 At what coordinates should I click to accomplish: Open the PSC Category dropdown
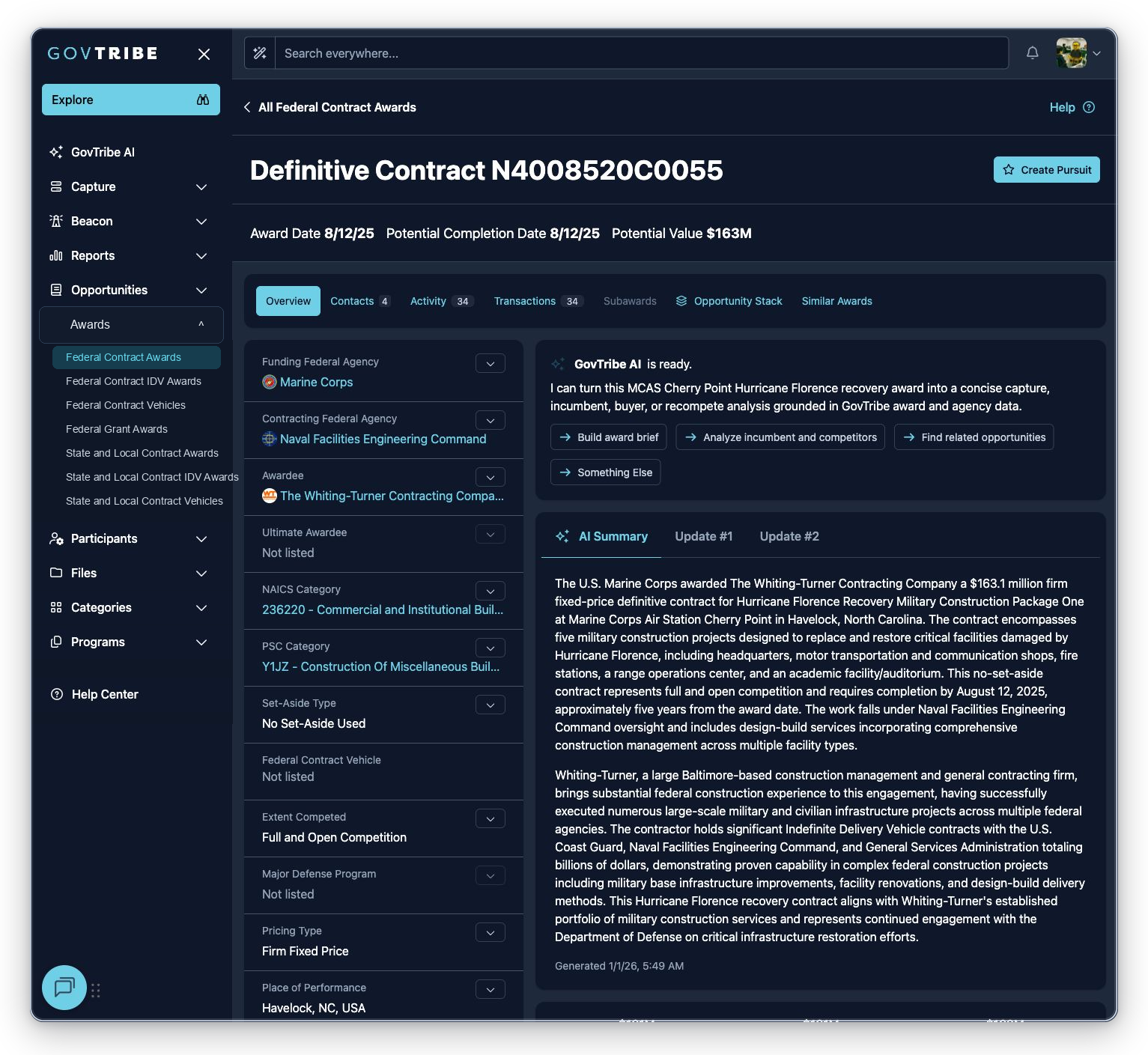tap(491, 648)
